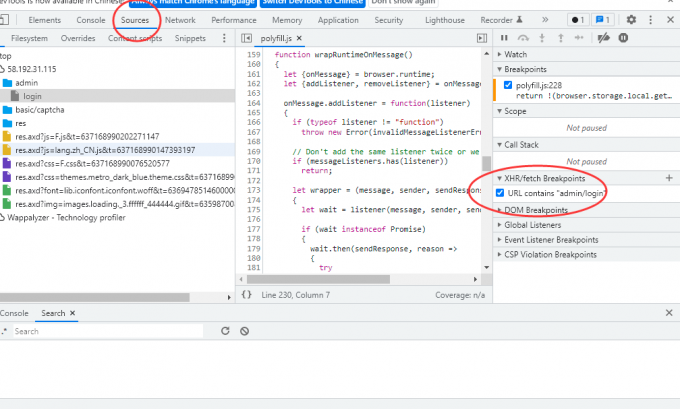Open the Memory tab
Screen dimensions: 680x409
[x=287, y=20]
